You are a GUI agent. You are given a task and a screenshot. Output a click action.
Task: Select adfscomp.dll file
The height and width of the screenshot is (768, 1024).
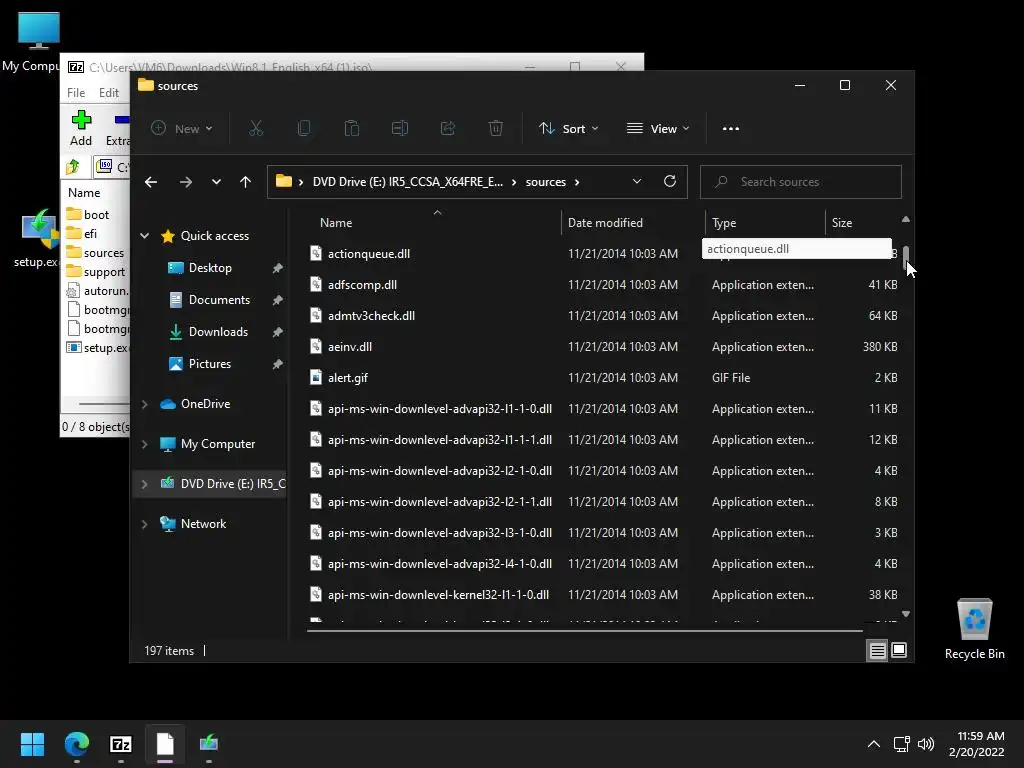pyautogui.click(x=362, y=285)
